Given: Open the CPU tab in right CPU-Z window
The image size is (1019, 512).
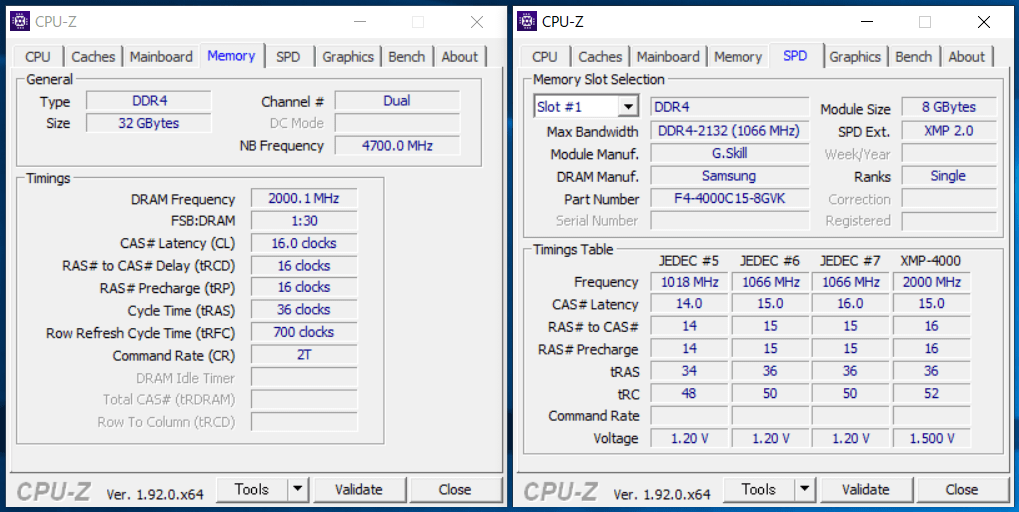Looking at the screenshot, I should click(545, 57).
